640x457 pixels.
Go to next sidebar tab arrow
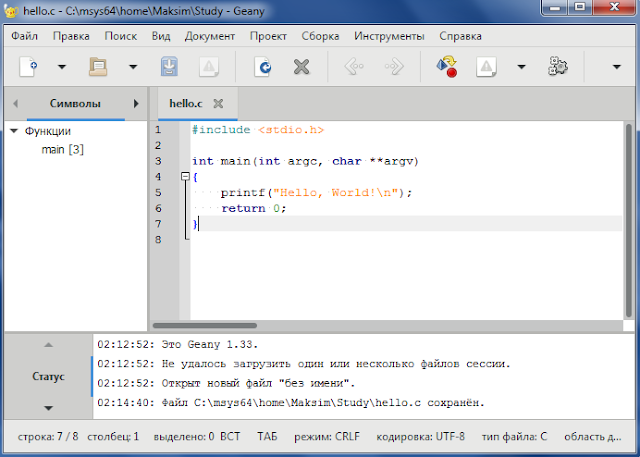pos(136,104)
